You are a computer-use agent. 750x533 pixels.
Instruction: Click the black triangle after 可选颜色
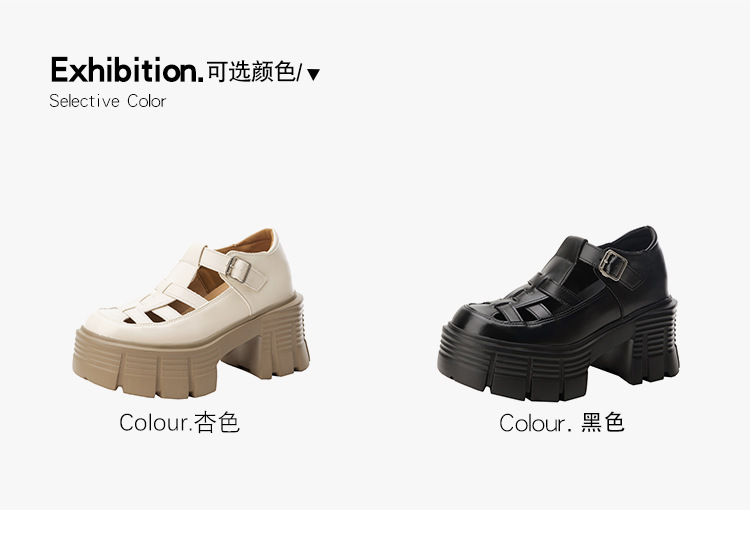pos(313,75)
